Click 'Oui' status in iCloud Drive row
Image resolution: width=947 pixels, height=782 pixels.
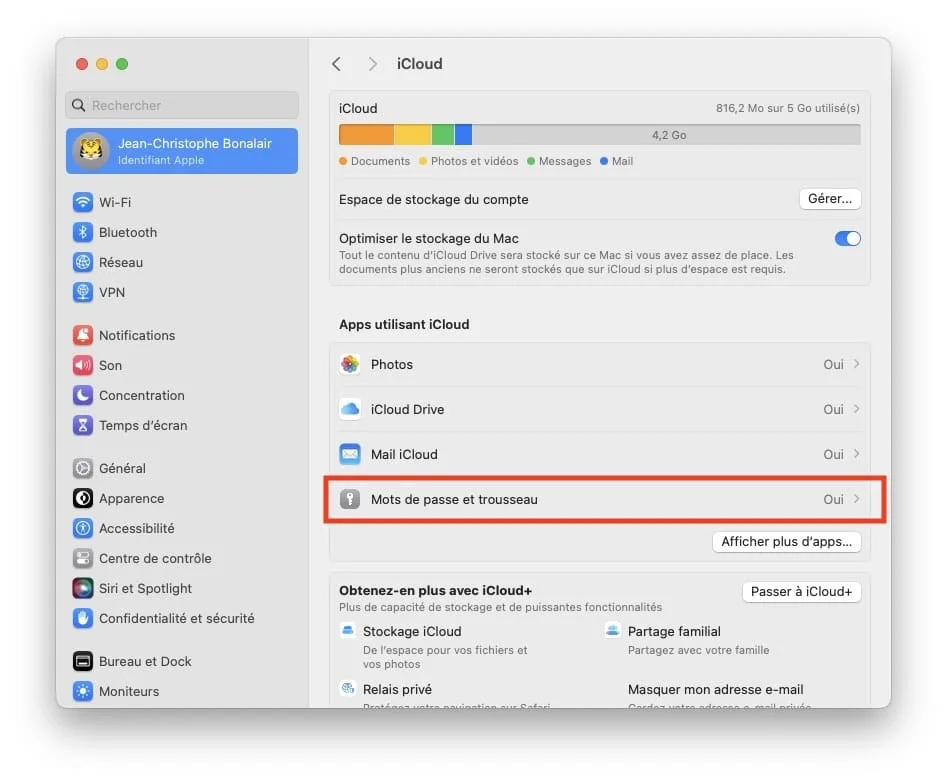833,409
